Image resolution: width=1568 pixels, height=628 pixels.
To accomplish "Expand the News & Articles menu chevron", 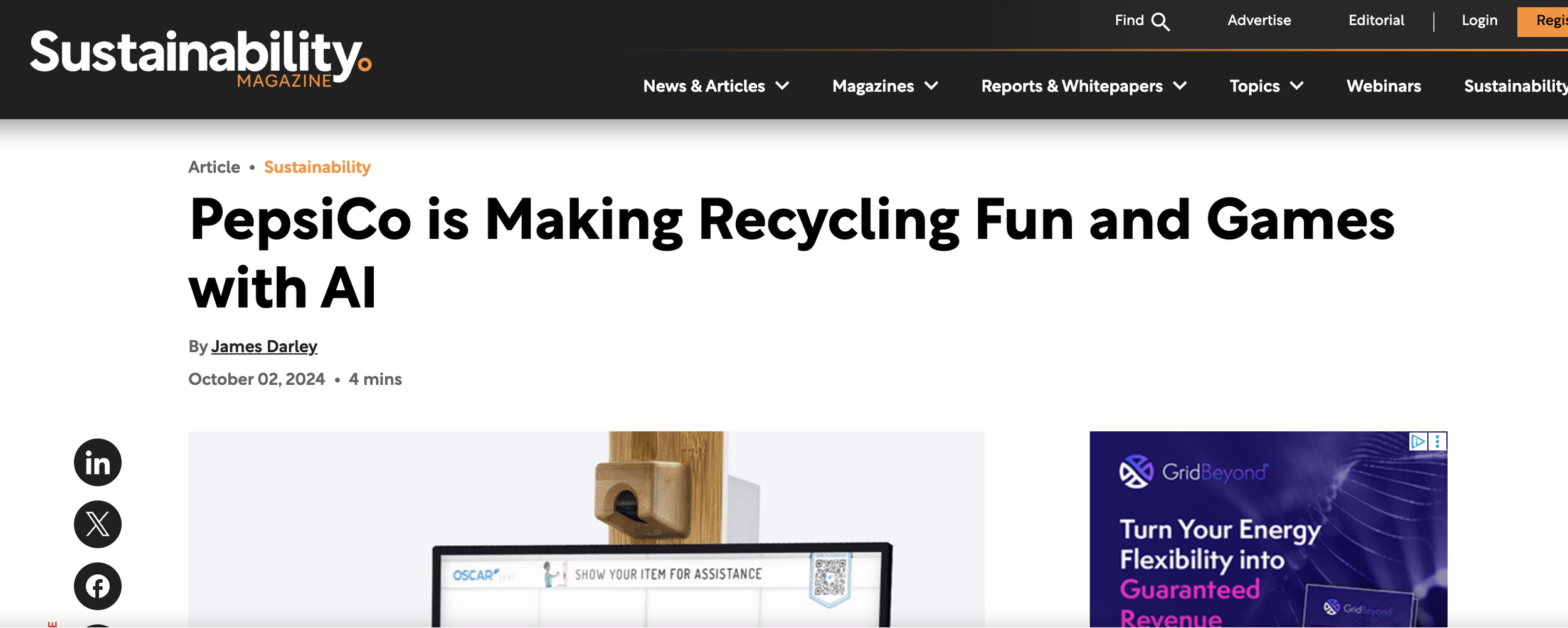I will (x=782, y=86).
